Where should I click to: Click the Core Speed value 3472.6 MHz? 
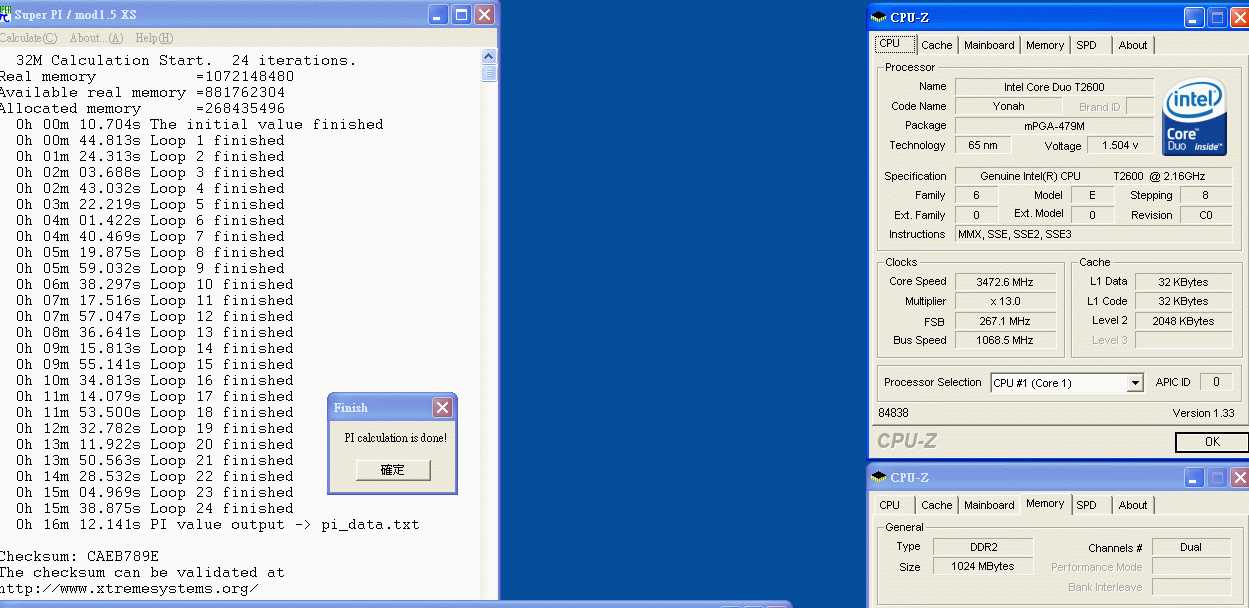(x=1006, y=282)
